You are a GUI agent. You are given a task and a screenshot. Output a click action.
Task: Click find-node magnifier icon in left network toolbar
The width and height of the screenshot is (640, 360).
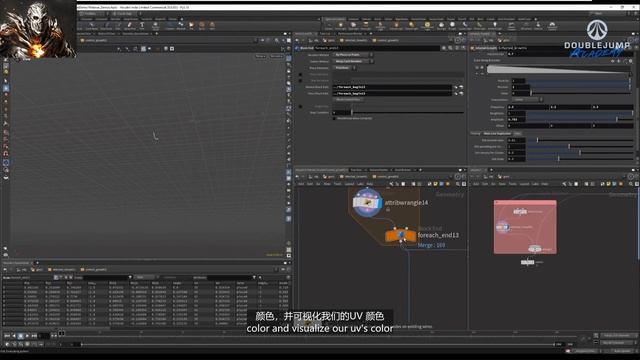[x=458, y=184]
